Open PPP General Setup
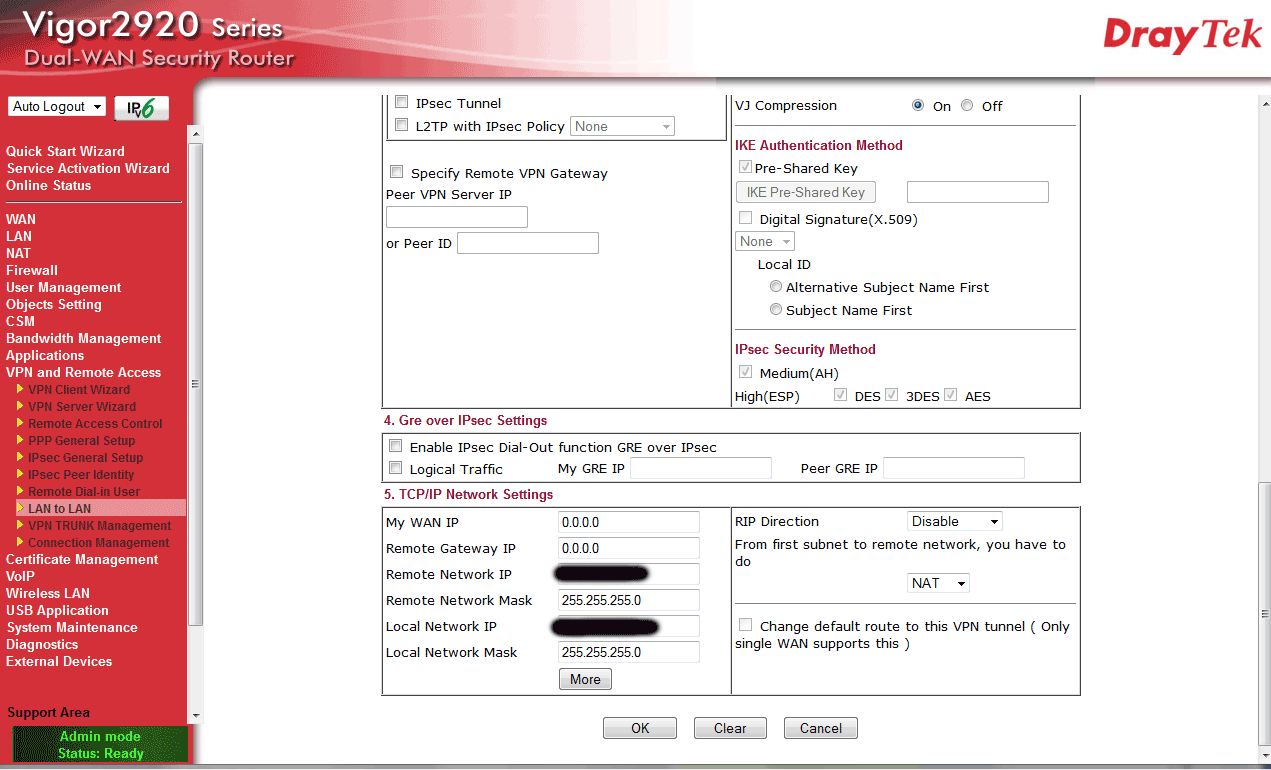The image size is (1271, 770). (81, 440)
